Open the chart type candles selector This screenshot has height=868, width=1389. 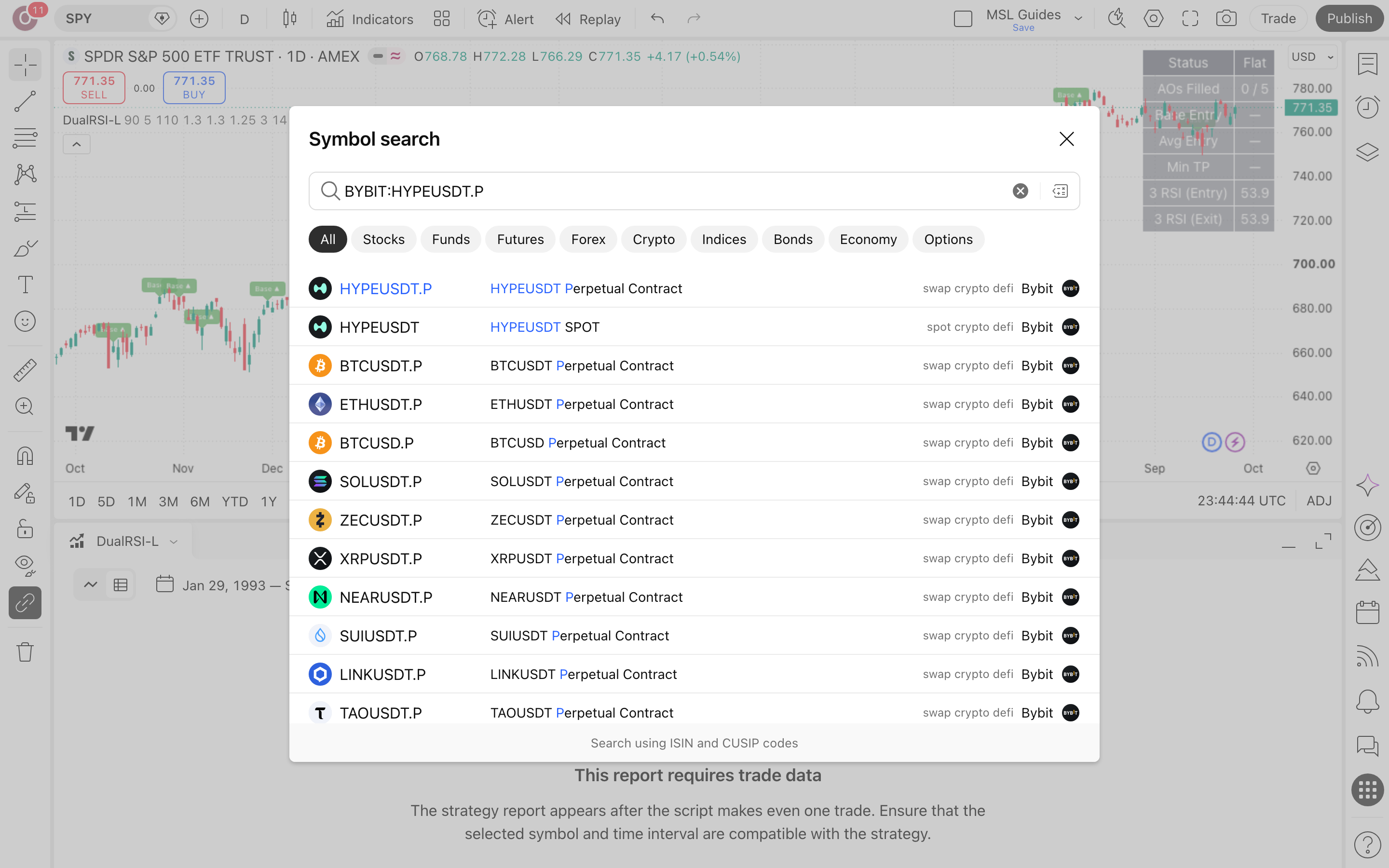[290, 19]
